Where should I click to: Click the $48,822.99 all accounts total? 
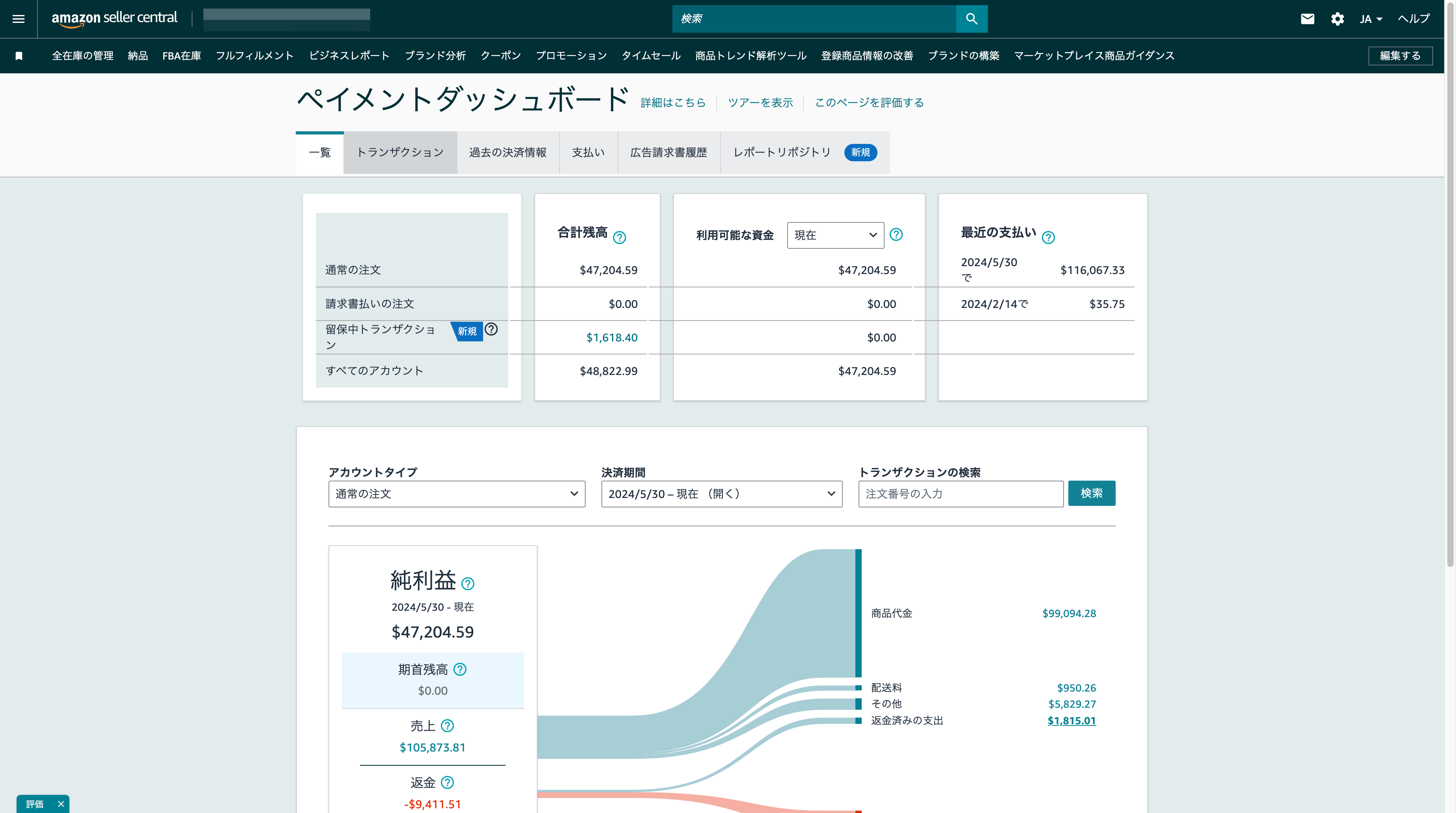608,371
